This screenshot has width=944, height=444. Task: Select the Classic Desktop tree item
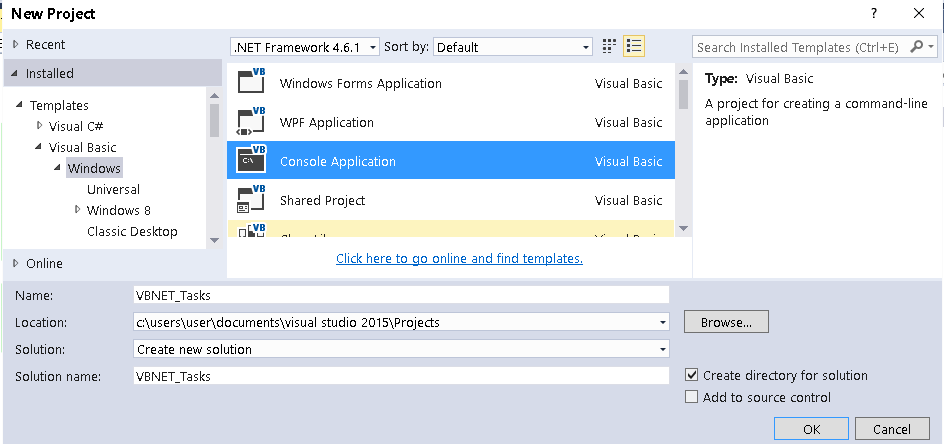pyautogui.click(x=132, y=231)
